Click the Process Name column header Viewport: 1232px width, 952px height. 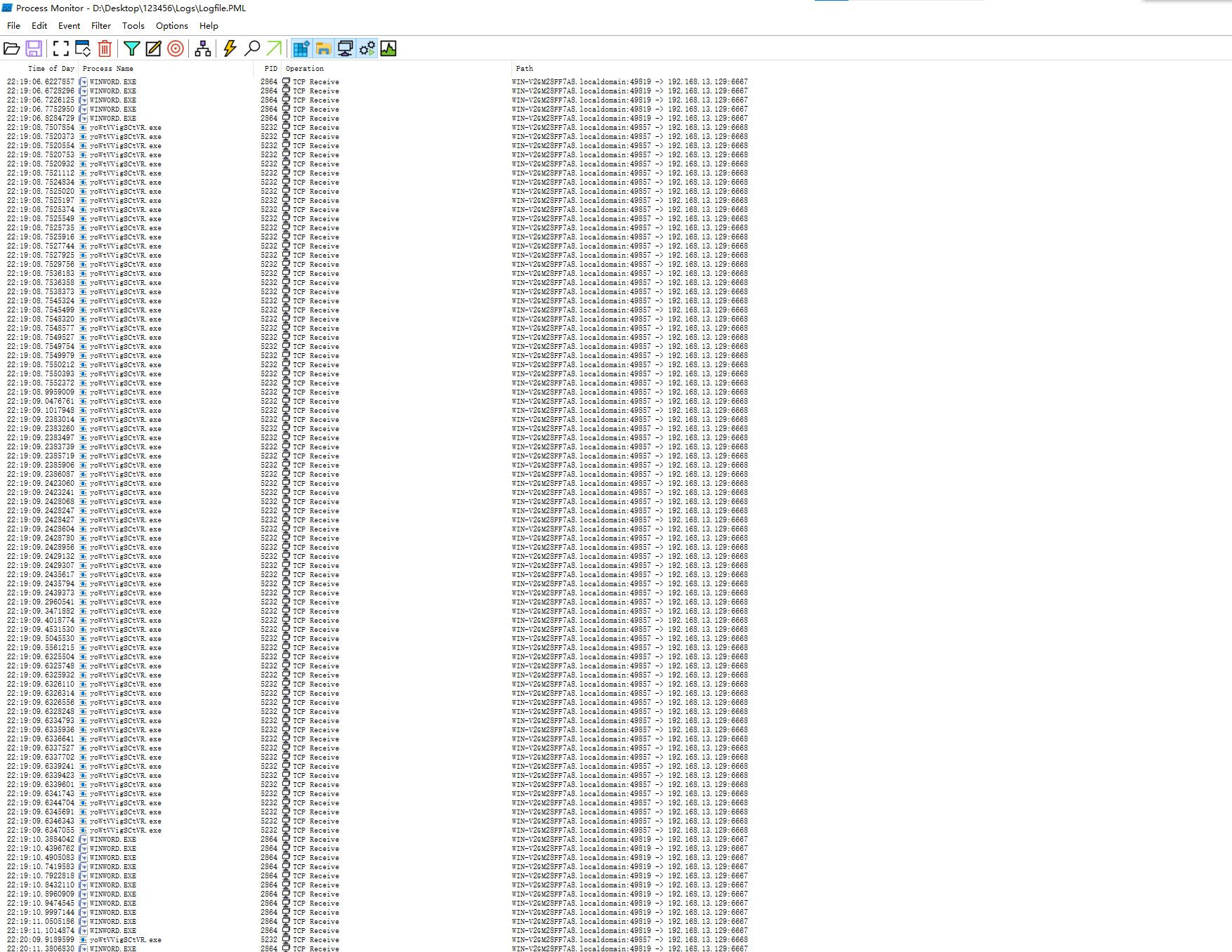(108, 69)
